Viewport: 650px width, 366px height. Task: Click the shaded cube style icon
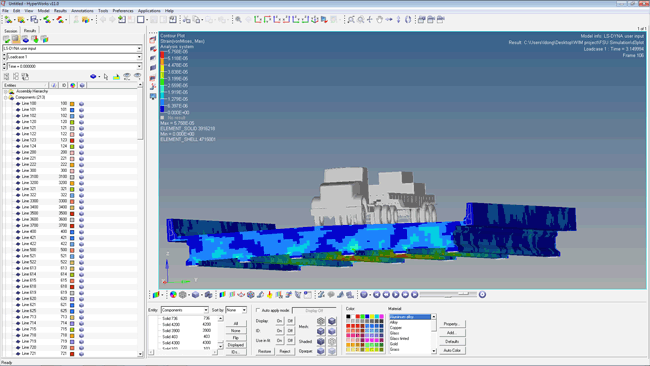pos(321,341)
